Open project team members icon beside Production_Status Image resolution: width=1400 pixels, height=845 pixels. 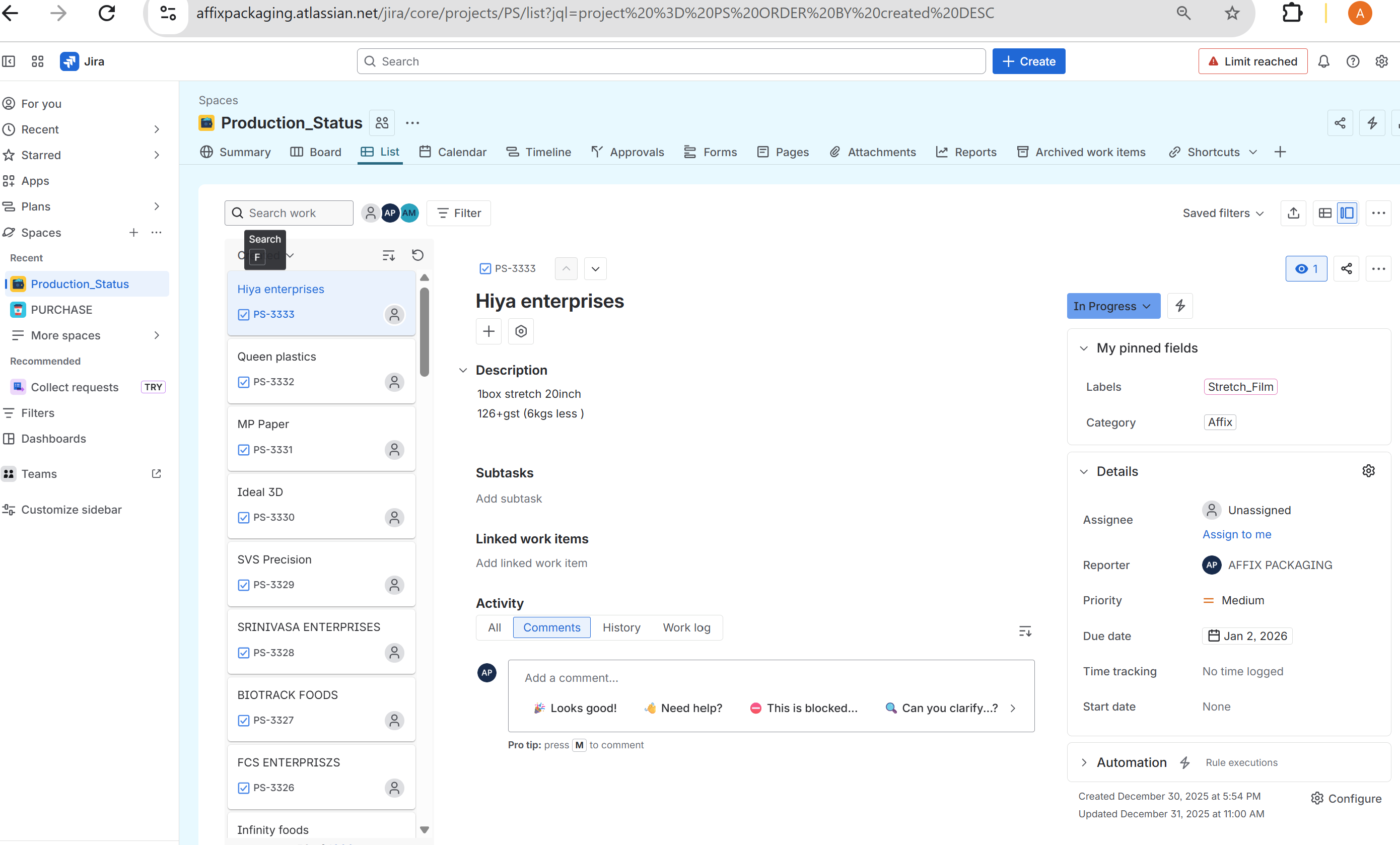click(382, 123)
